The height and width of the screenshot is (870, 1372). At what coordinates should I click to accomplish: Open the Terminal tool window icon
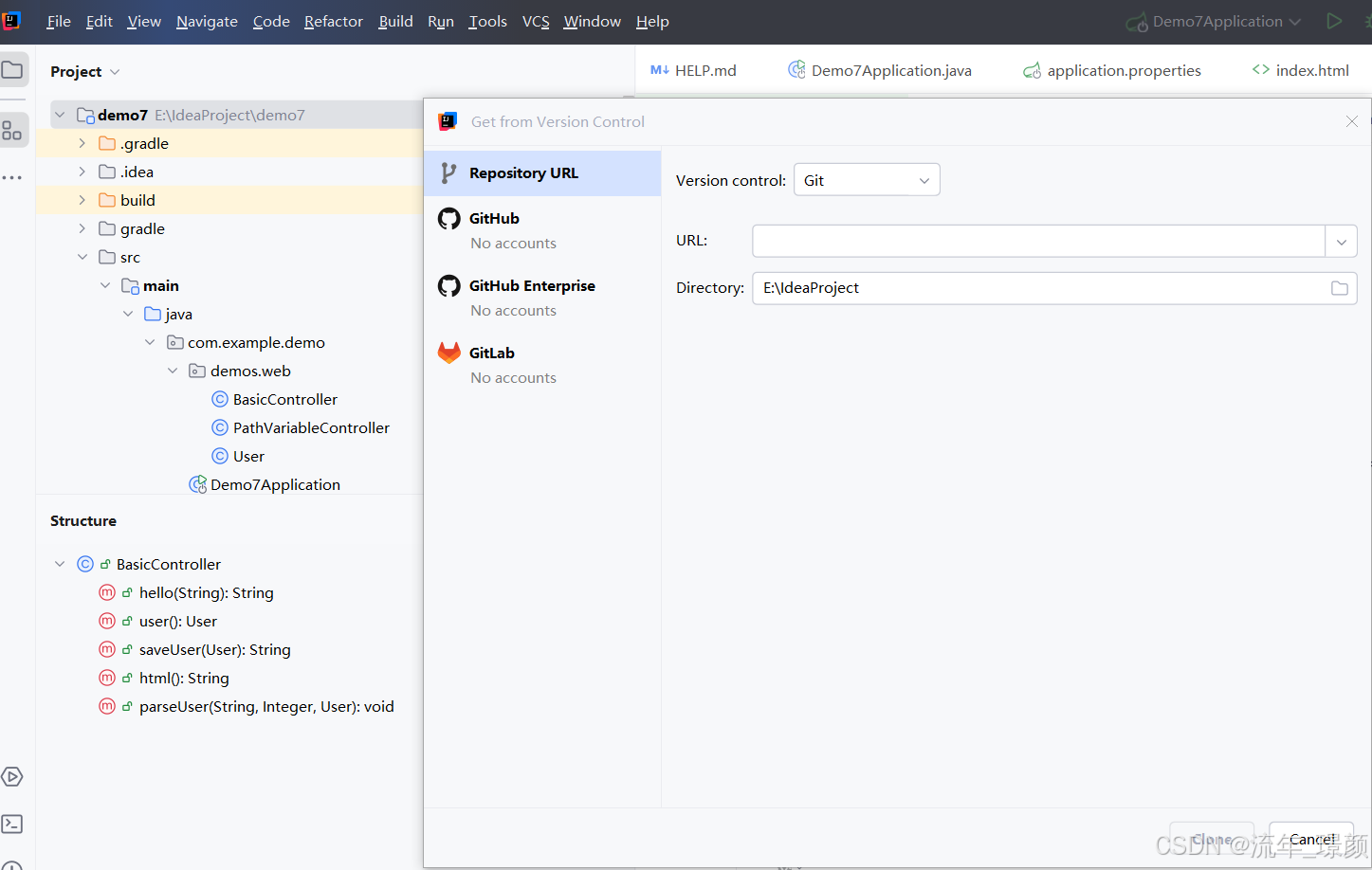[12, 824]
